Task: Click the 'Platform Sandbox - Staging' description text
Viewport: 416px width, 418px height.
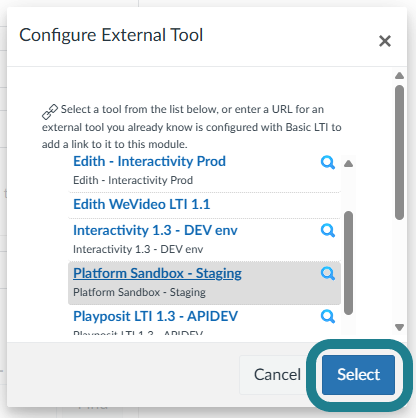Action: (x=139, y=292)
